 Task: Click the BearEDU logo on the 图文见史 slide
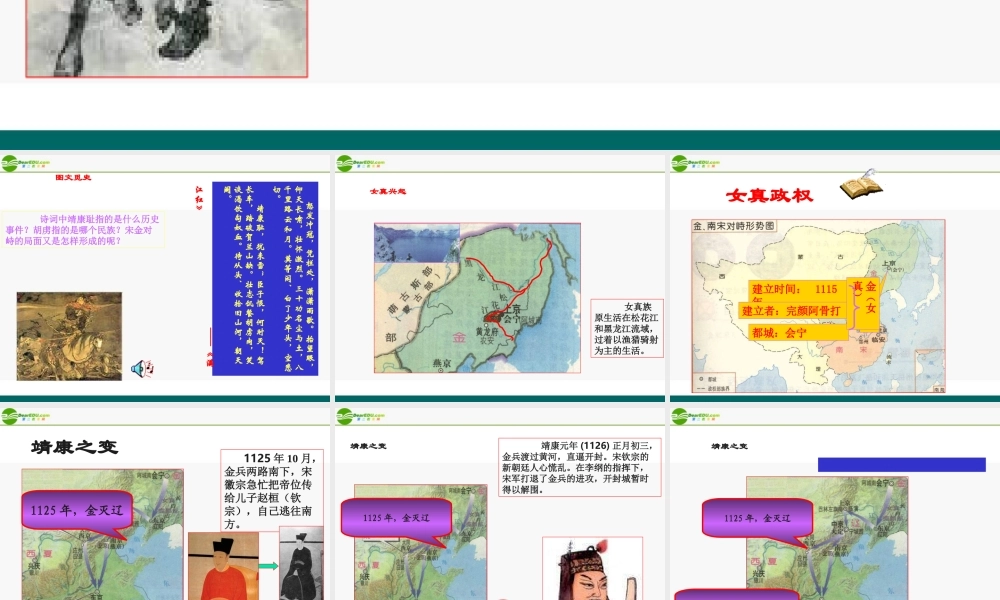(x=26, y=163)
